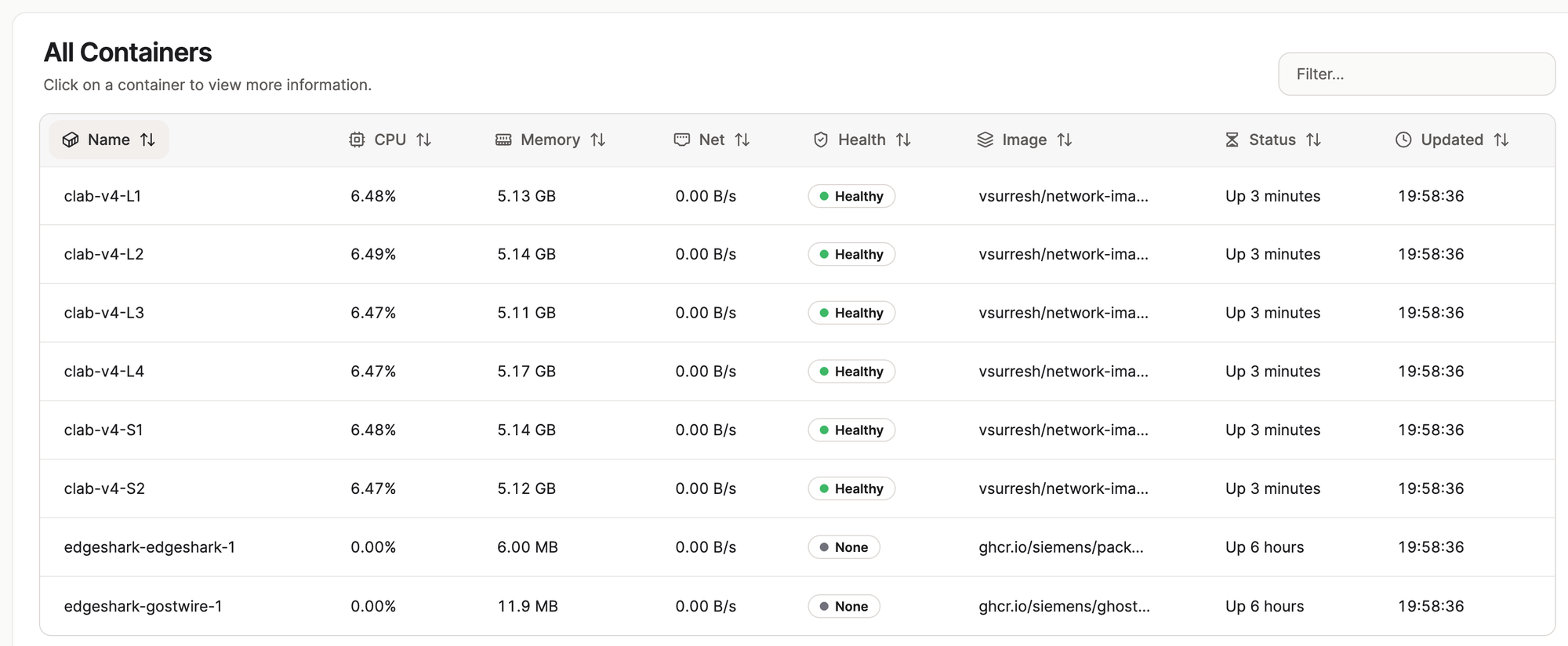Click the Updated column header label

(1452, 140)
